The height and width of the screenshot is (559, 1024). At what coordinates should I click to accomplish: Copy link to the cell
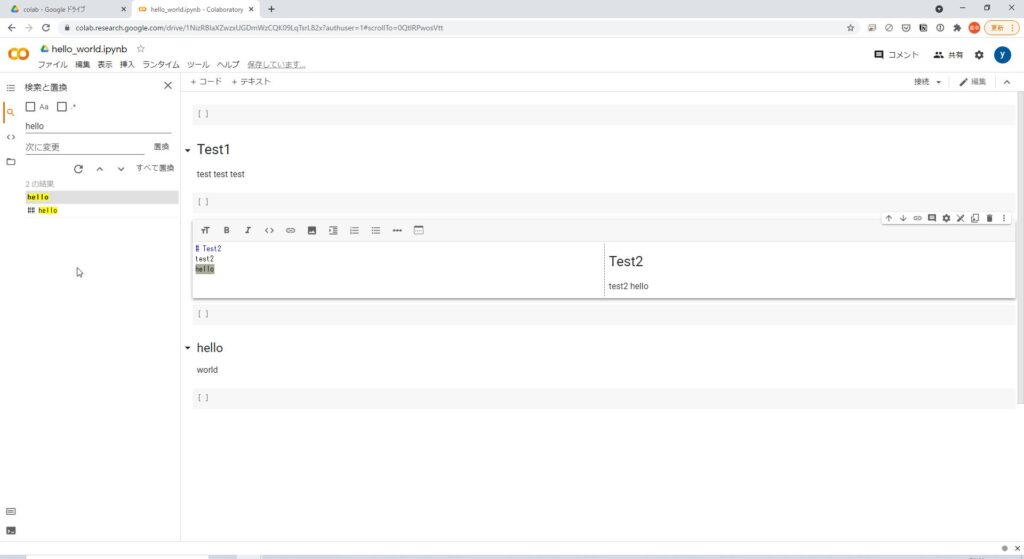(918, 218)
